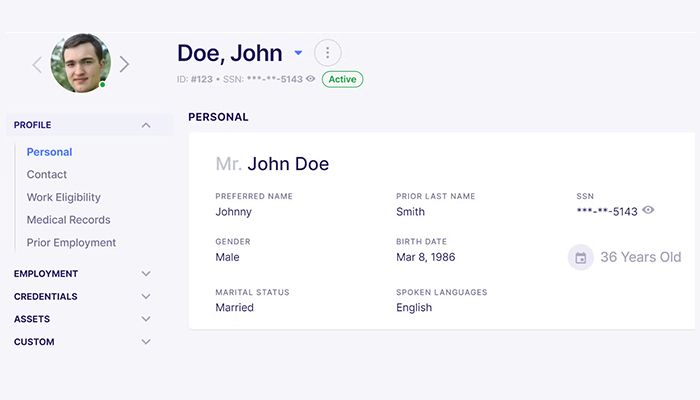The height and width of the screenshot is (400, 700).
Task: Go to previous employee with left arrow
Action: (x=37, y=65)
